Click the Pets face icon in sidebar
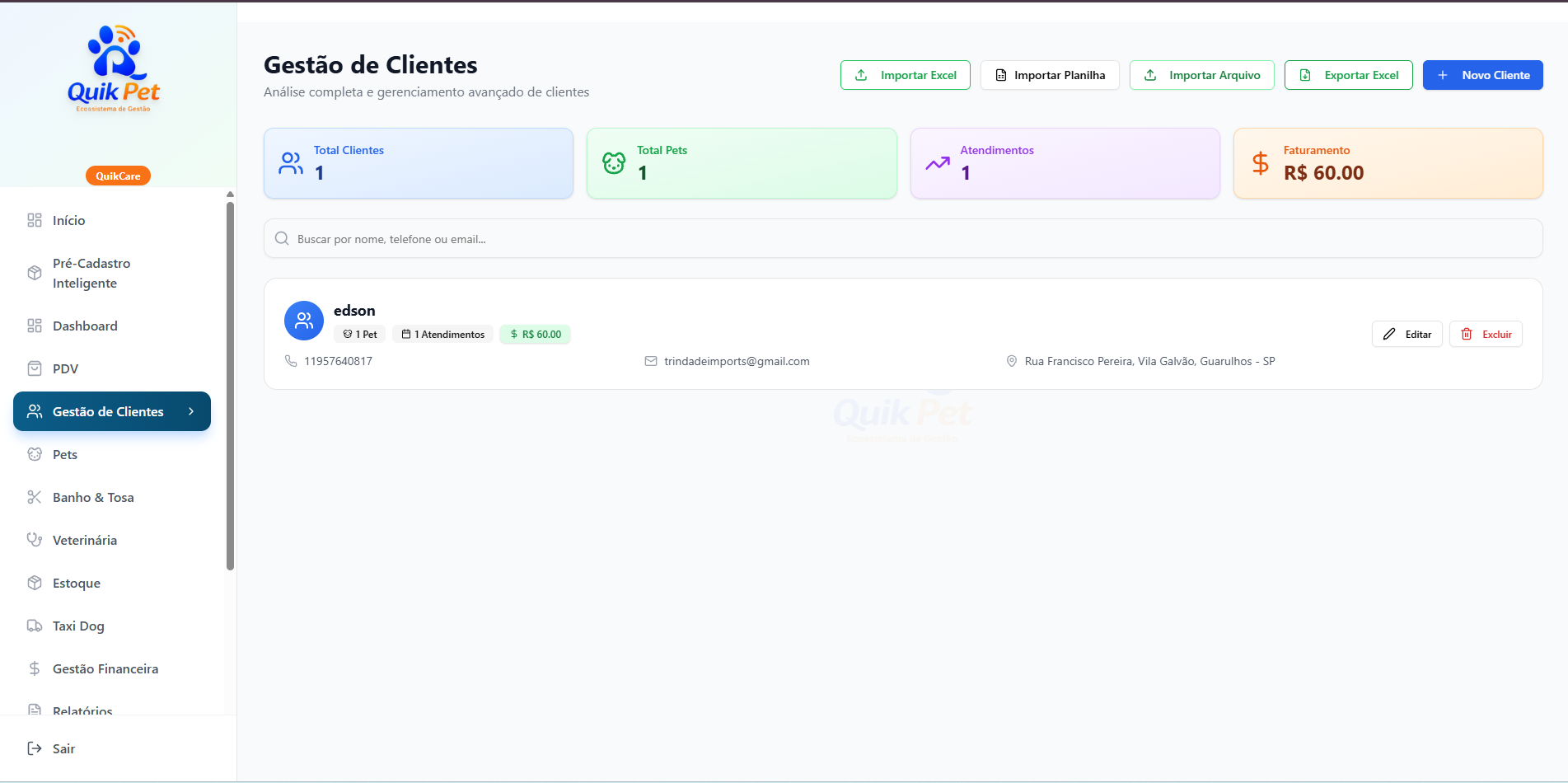 point(35,454)
